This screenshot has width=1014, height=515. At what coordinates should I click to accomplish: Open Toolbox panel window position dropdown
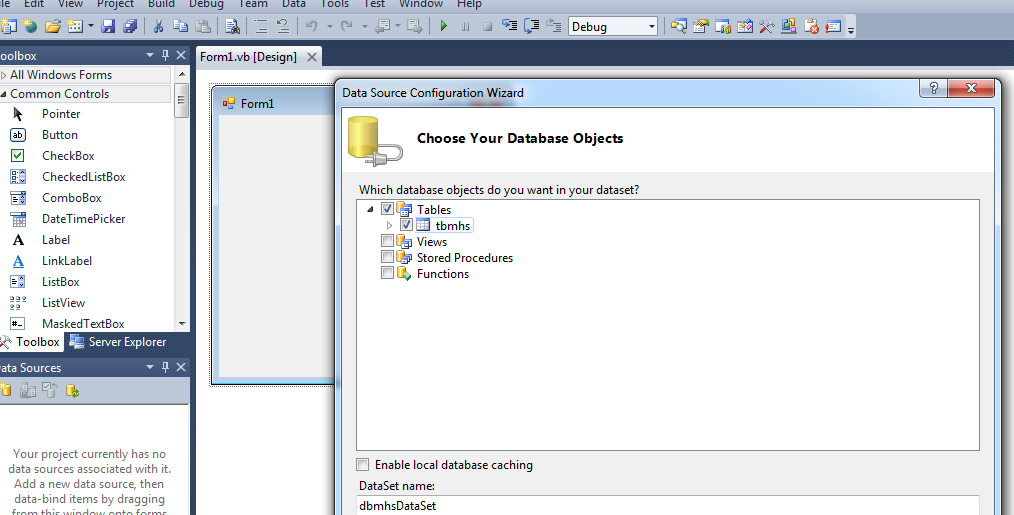[150, 56]
